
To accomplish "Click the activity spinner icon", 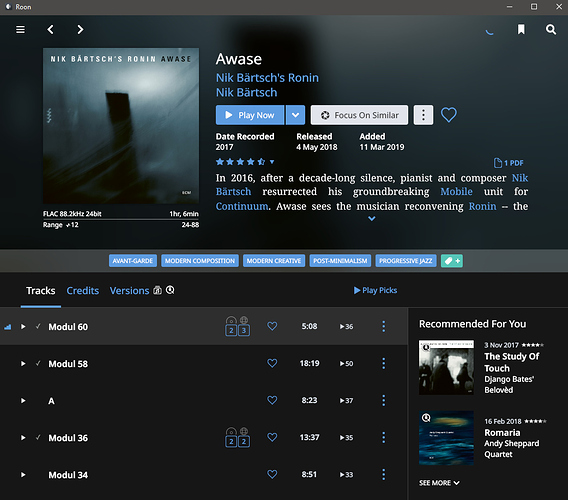I will coord(490,32).
